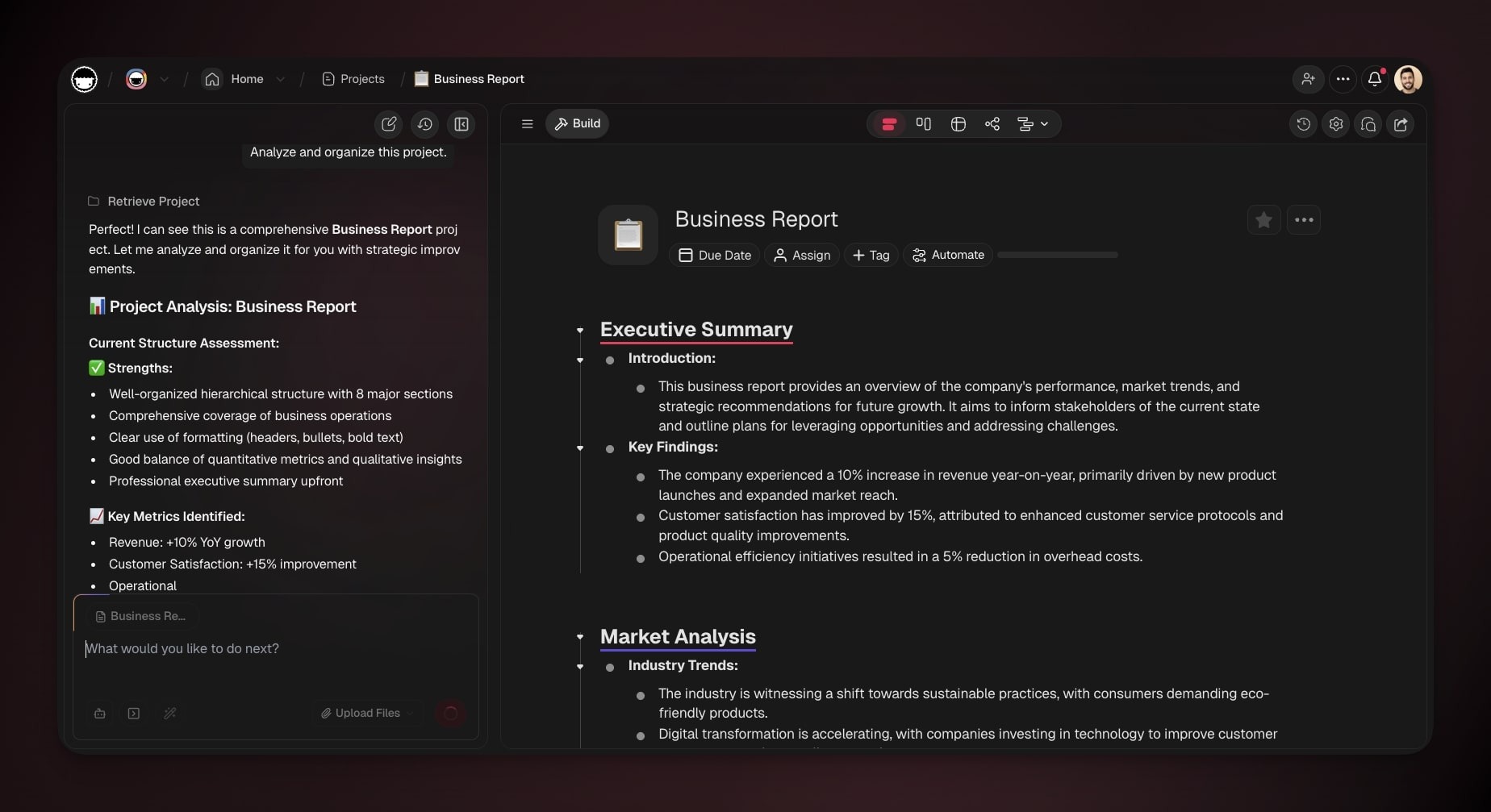This screenshot has height=812, width=1491.
Task: Expand the Home breadcrumb dropdown chevron
Action: (281, 79)
